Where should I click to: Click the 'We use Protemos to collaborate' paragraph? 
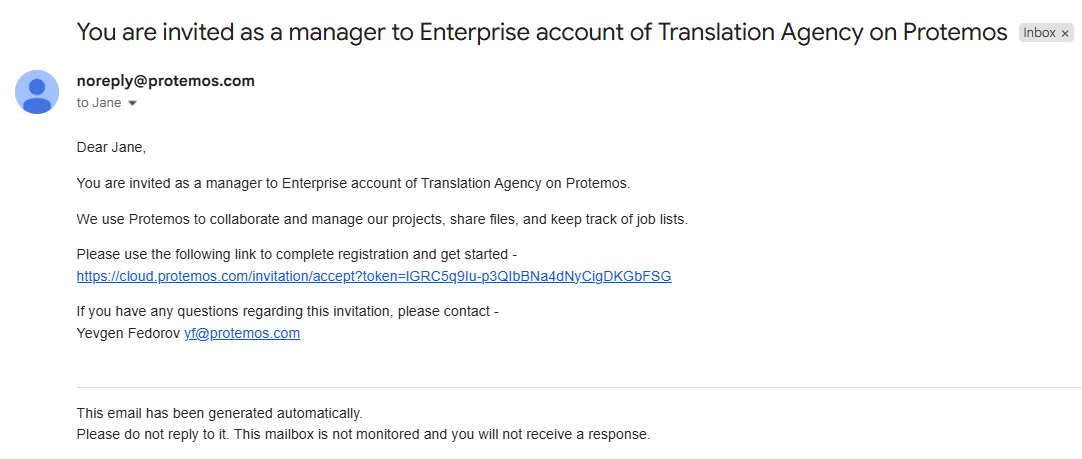382,219
